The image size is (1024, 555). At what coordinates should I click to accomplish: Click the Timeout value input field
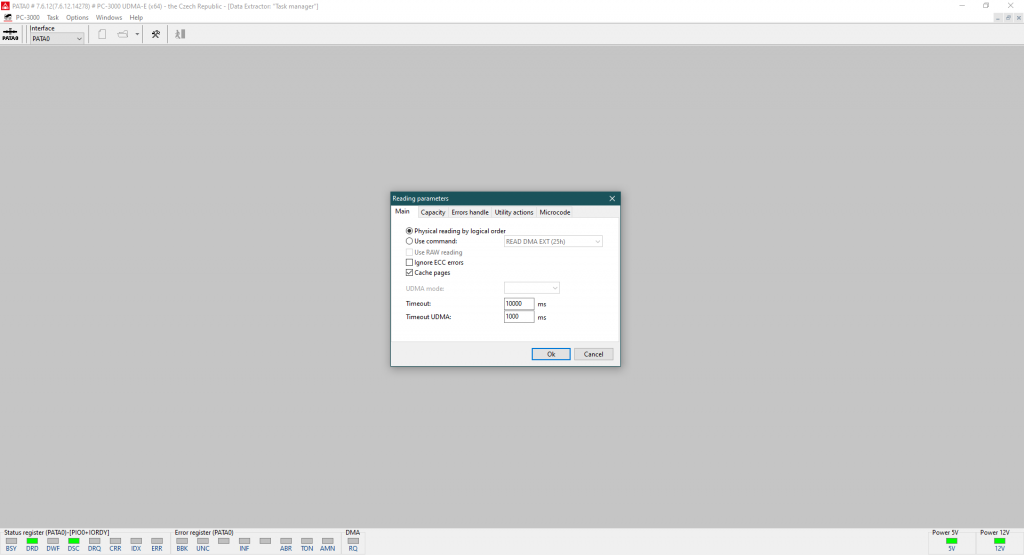(x=518, y=303)
